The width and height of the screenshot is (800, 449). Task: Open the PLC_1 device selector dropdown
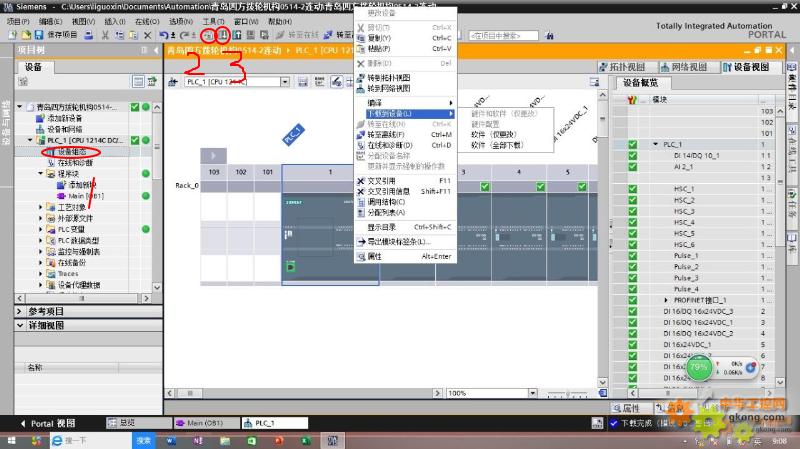(285, 82)
